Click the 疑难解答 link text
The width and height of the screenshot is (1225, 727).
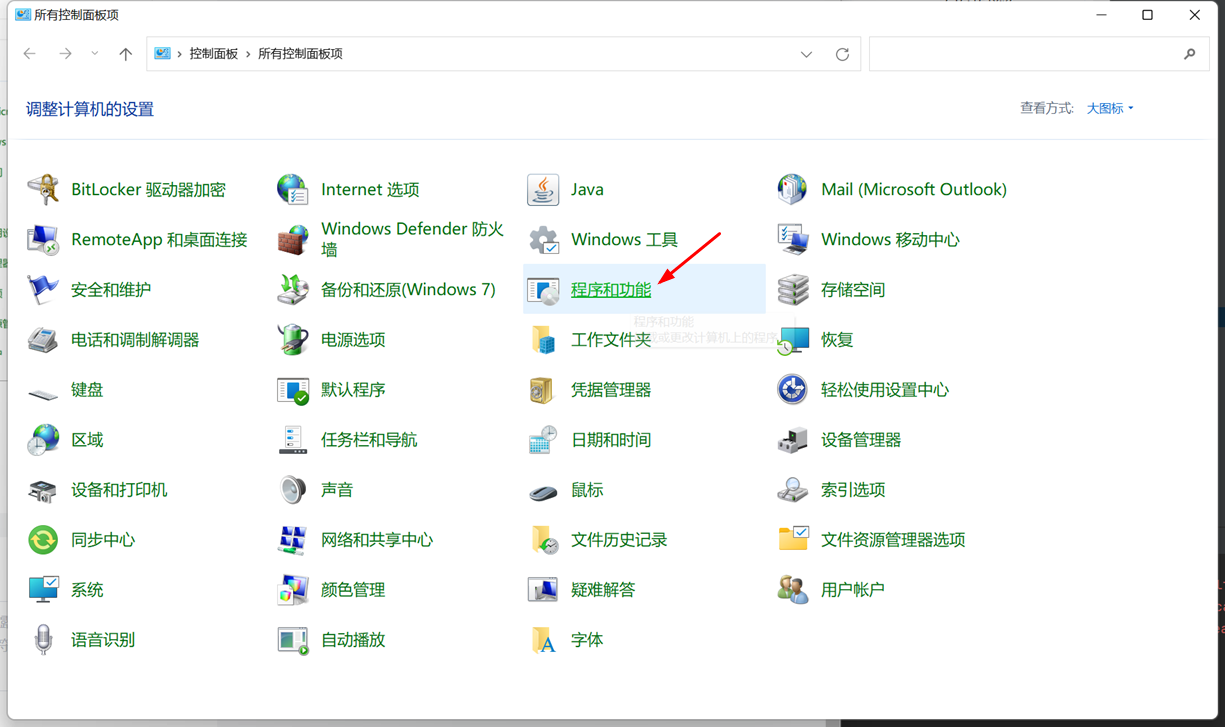pyautogui.click(x=603, y=590)
